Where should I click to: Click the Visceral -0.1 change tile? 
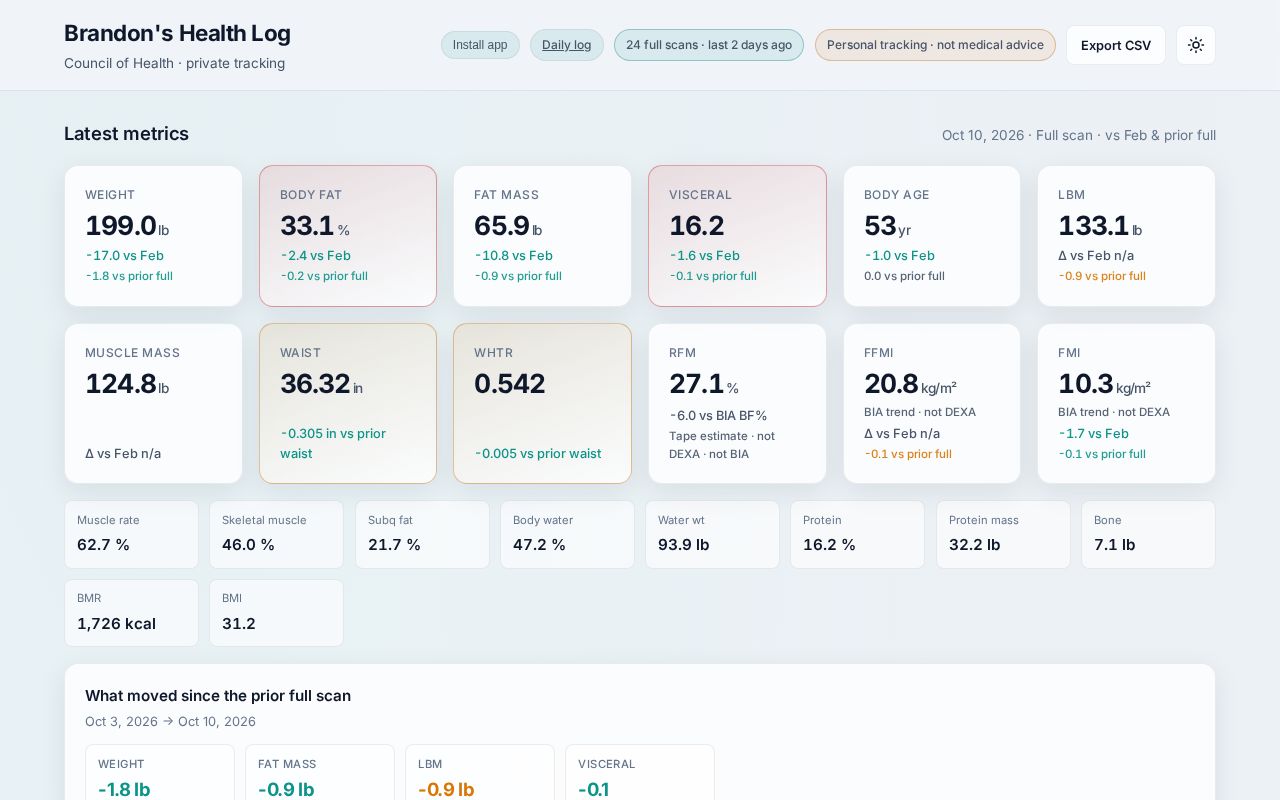point(640,772)
